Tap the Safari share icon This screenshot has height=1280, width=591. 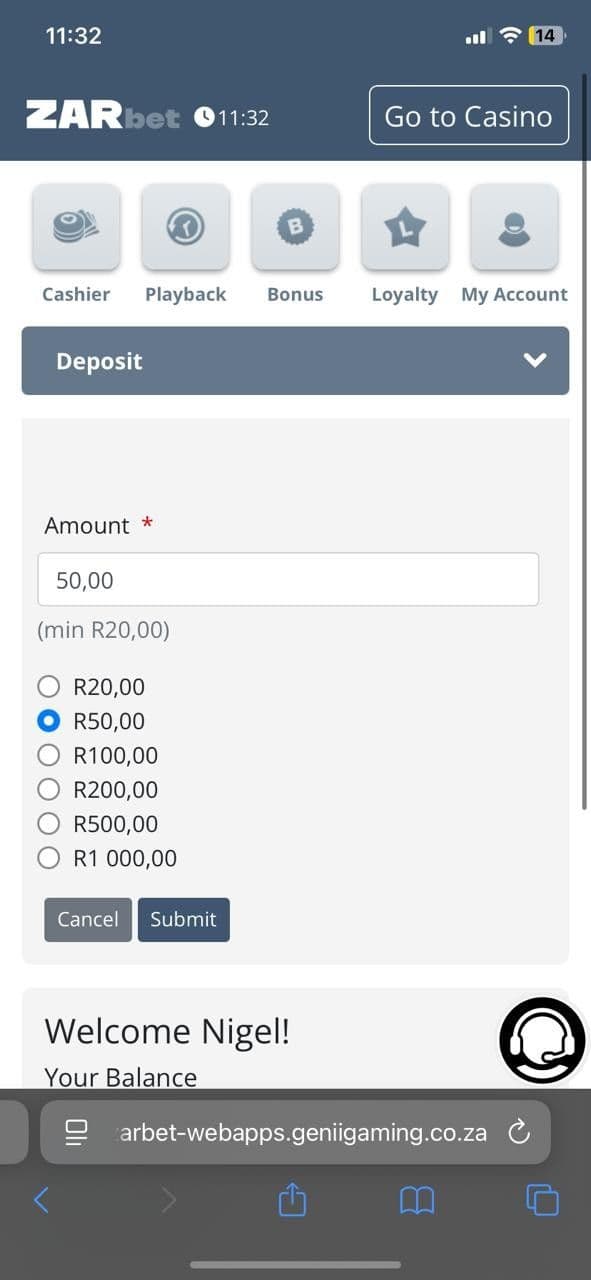coord(291,1199)
